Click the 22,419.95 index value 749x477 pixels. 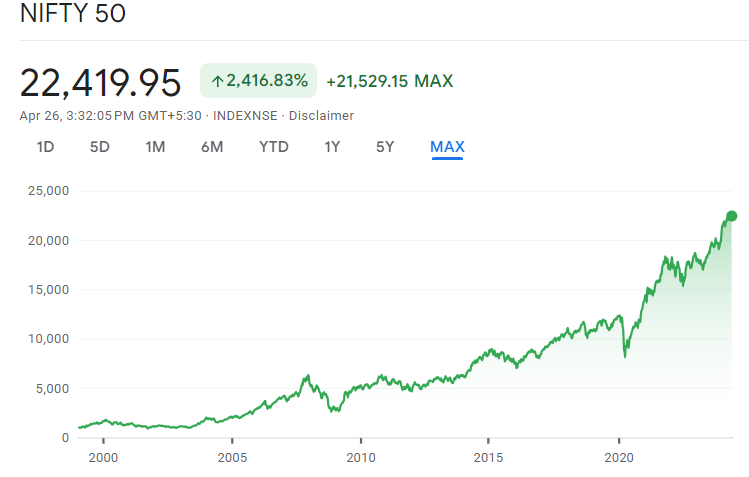(100, 81)
